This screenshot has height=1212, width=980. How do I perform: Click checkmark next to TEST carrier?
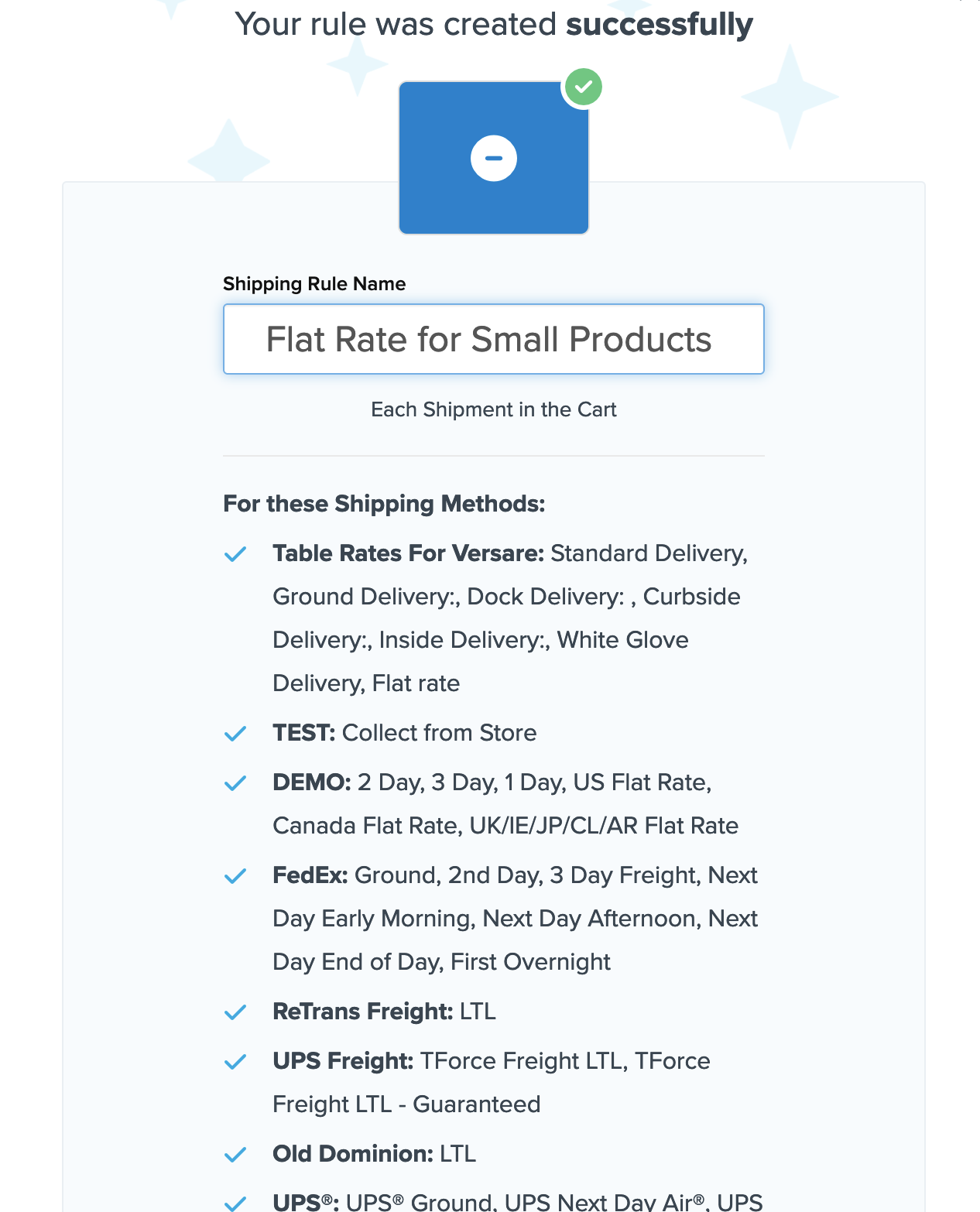tap(235, 734)
